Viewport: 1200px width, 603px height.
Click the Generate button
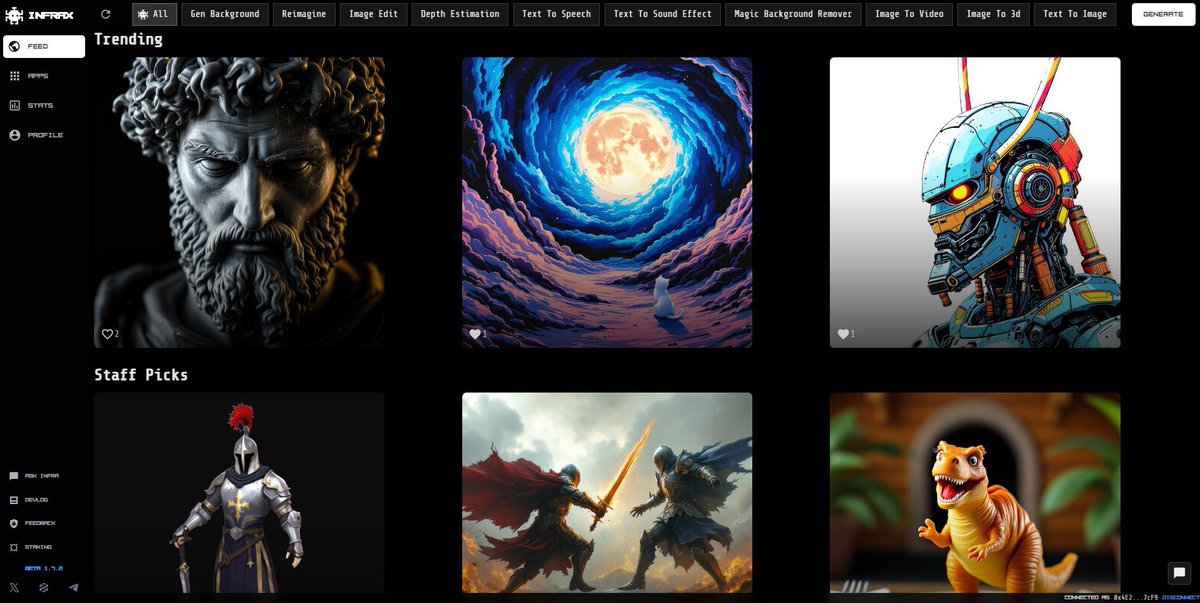[x=1163, y=14]
